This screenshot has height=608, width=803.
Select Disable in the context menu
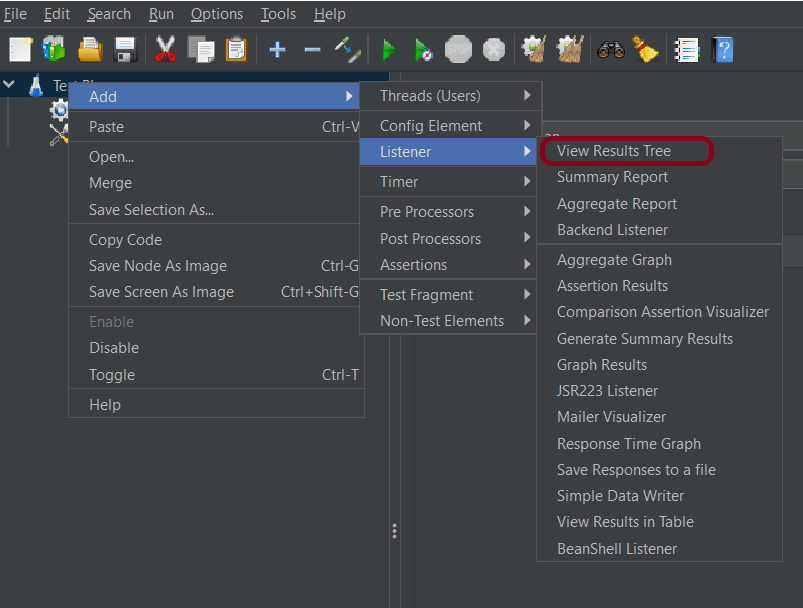[x=114, y=348]
